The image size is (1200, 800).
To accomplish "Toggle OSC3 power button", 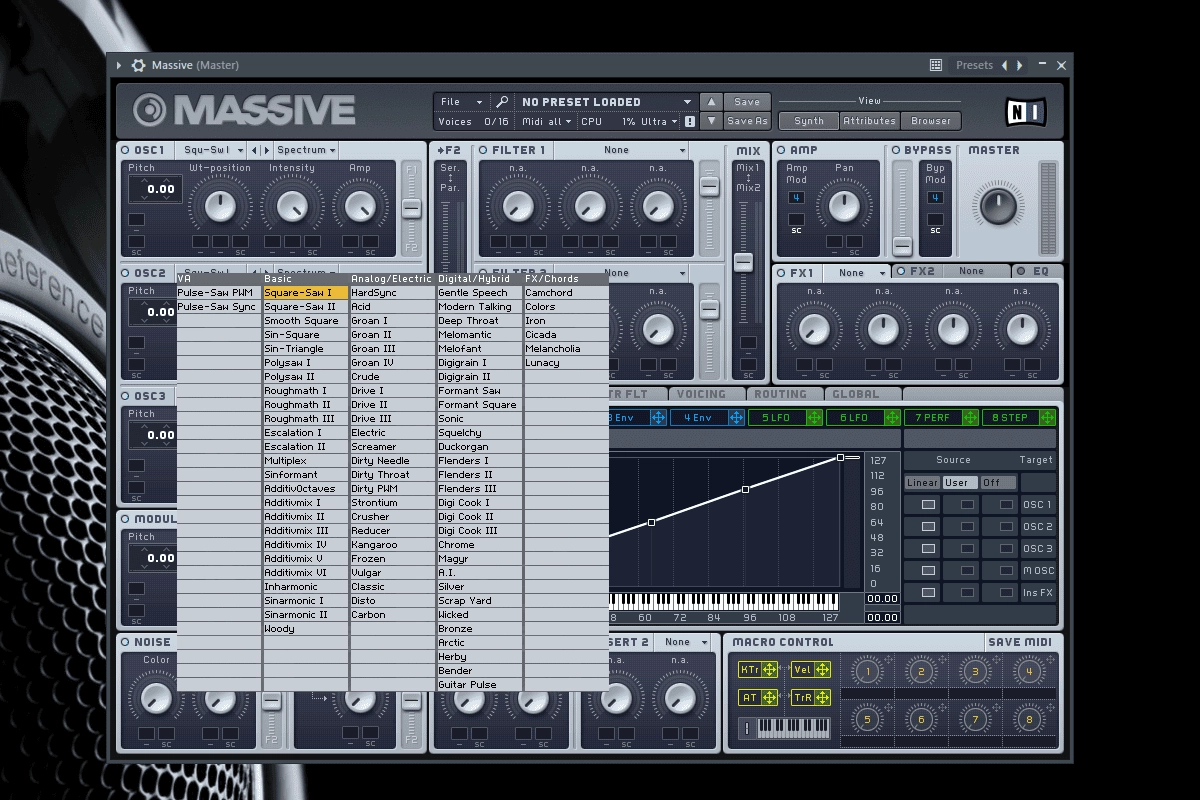I will pos(126,396).
